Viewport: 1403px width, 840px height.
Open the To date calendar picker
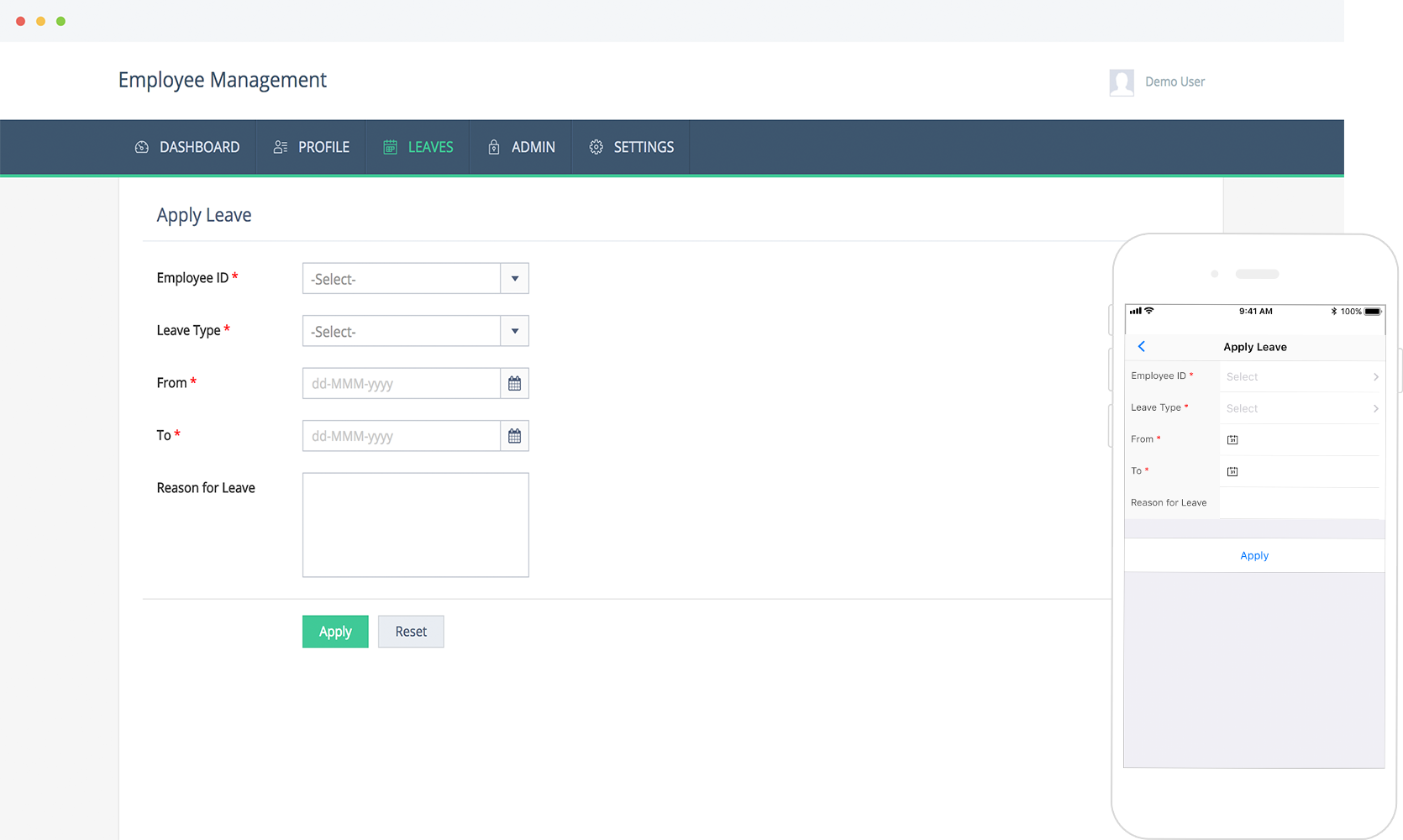click(514, 436)
